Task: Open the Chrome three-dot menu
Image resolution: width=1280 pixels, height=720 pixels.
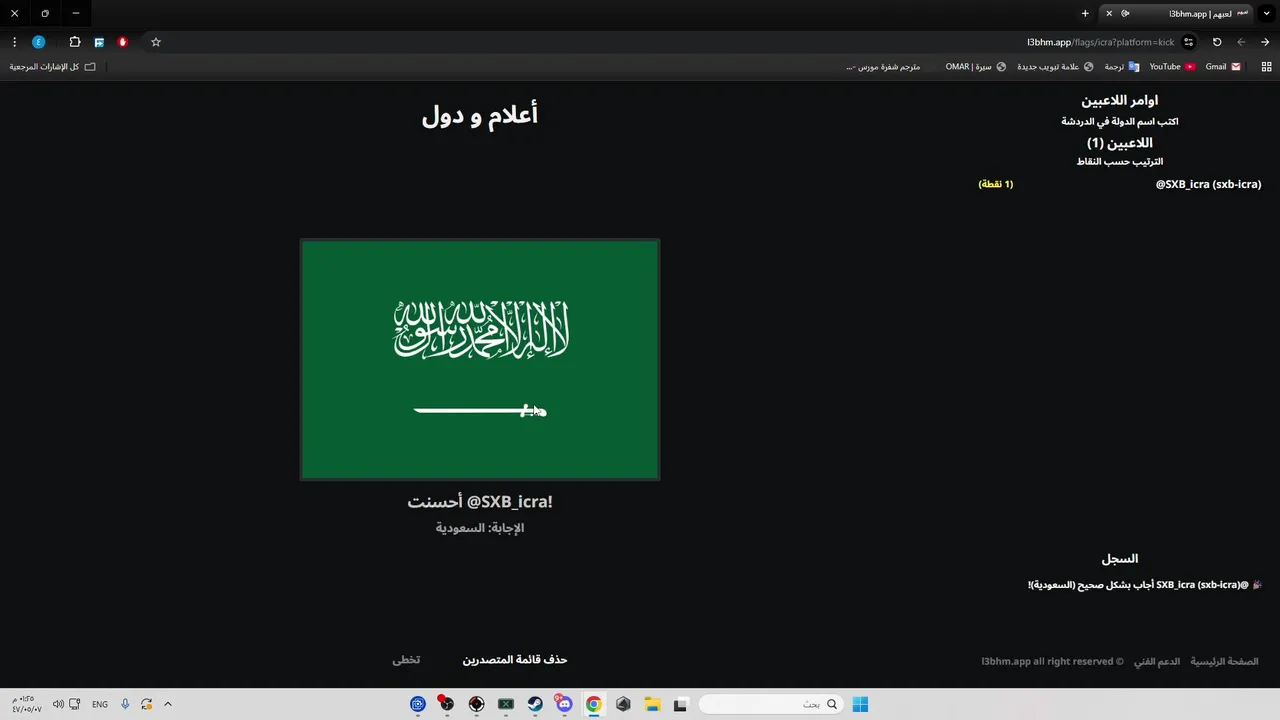Action: (14, 42)
